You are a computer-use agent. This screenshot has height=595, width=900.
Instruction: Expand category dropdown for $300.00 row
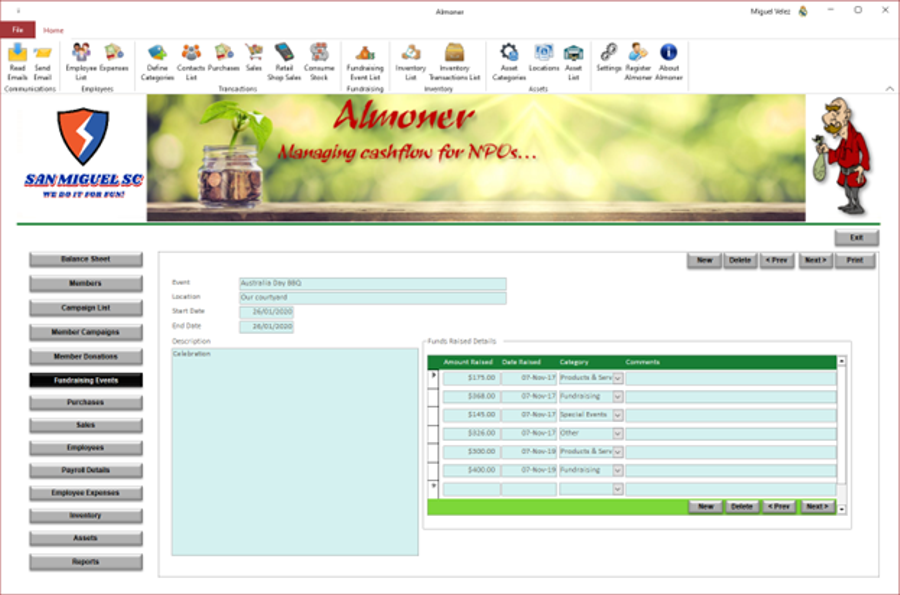coord(618,452)
